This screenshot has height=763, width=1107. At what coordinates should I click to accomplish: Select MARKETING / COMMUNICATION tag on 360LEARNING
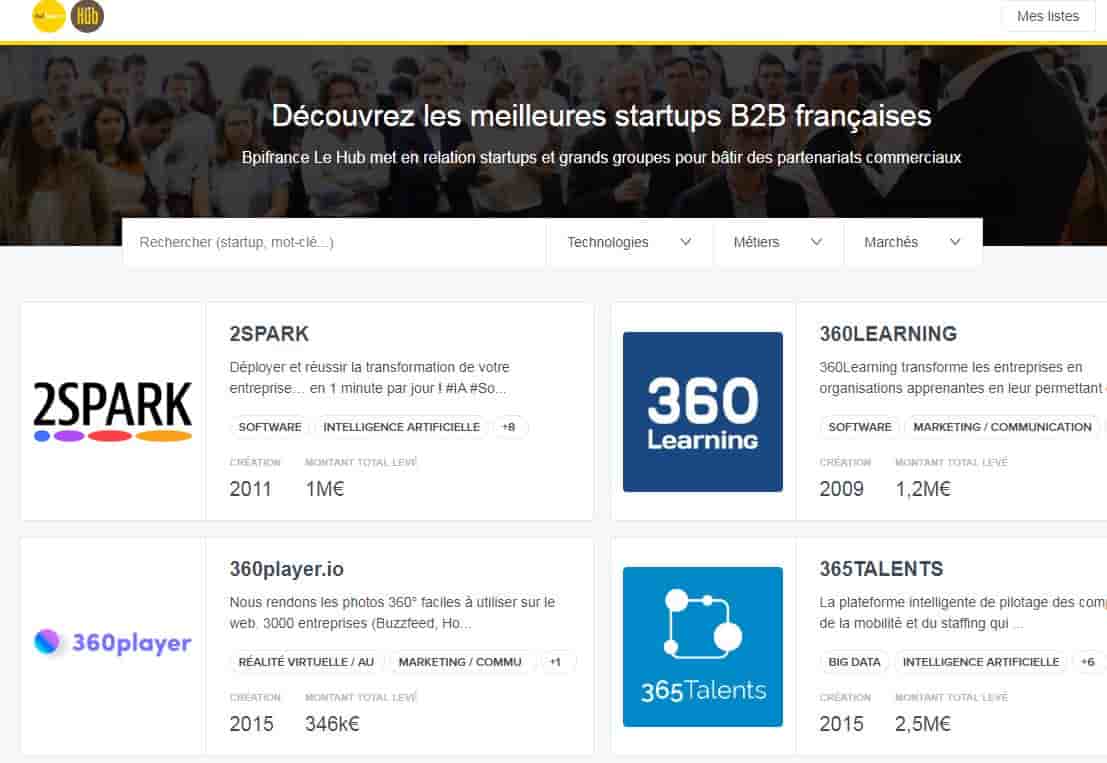tap(1003, 427)
